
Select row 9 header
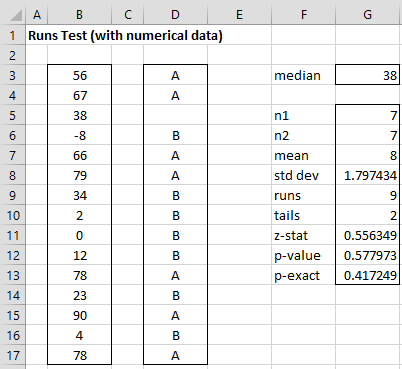coord(13,195)
